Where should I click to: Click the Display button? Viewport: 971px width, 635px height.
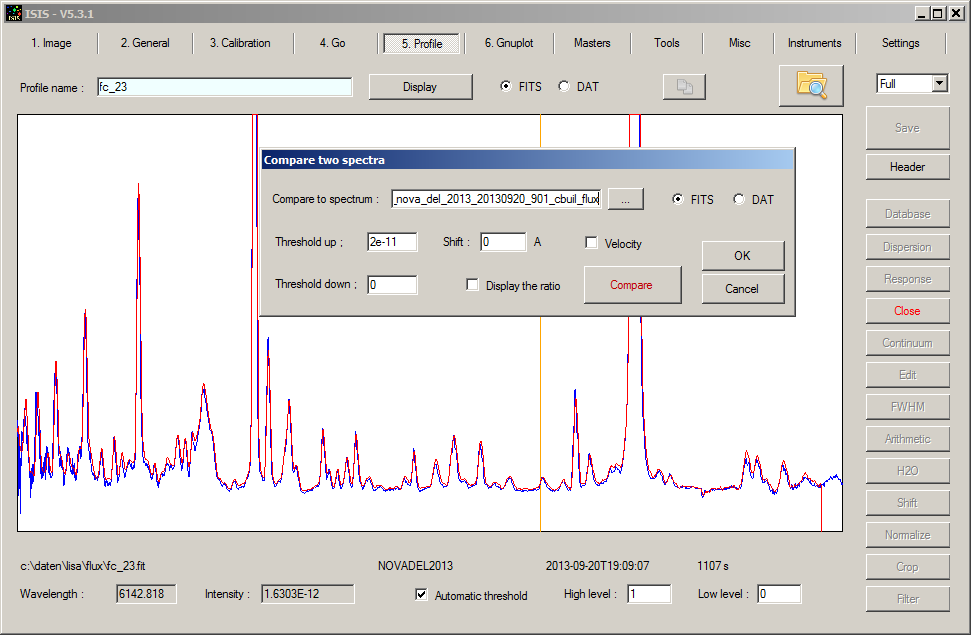(x=420, y=87)
